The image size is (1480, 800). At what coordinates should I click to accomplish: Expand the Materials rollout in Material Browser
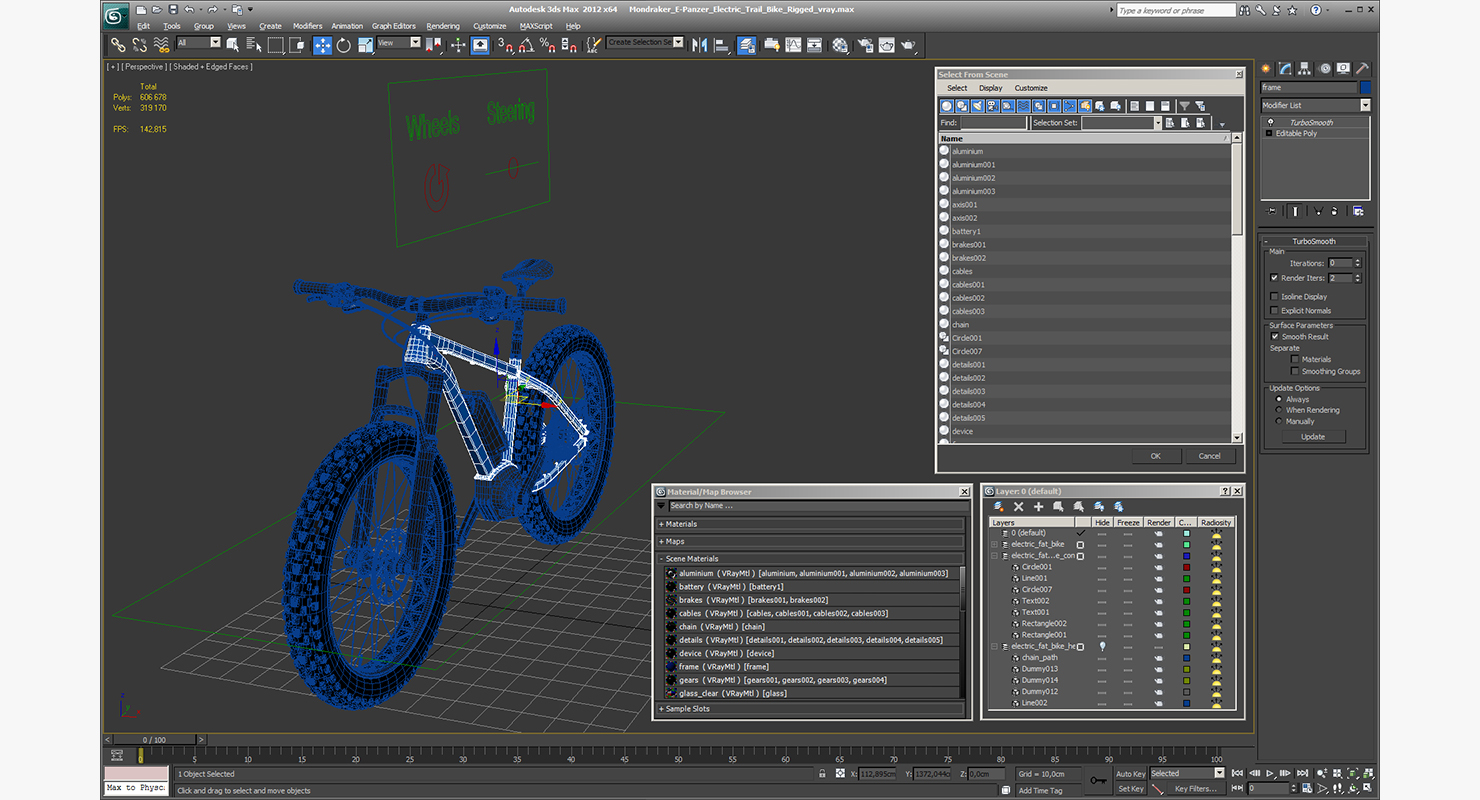810,524
